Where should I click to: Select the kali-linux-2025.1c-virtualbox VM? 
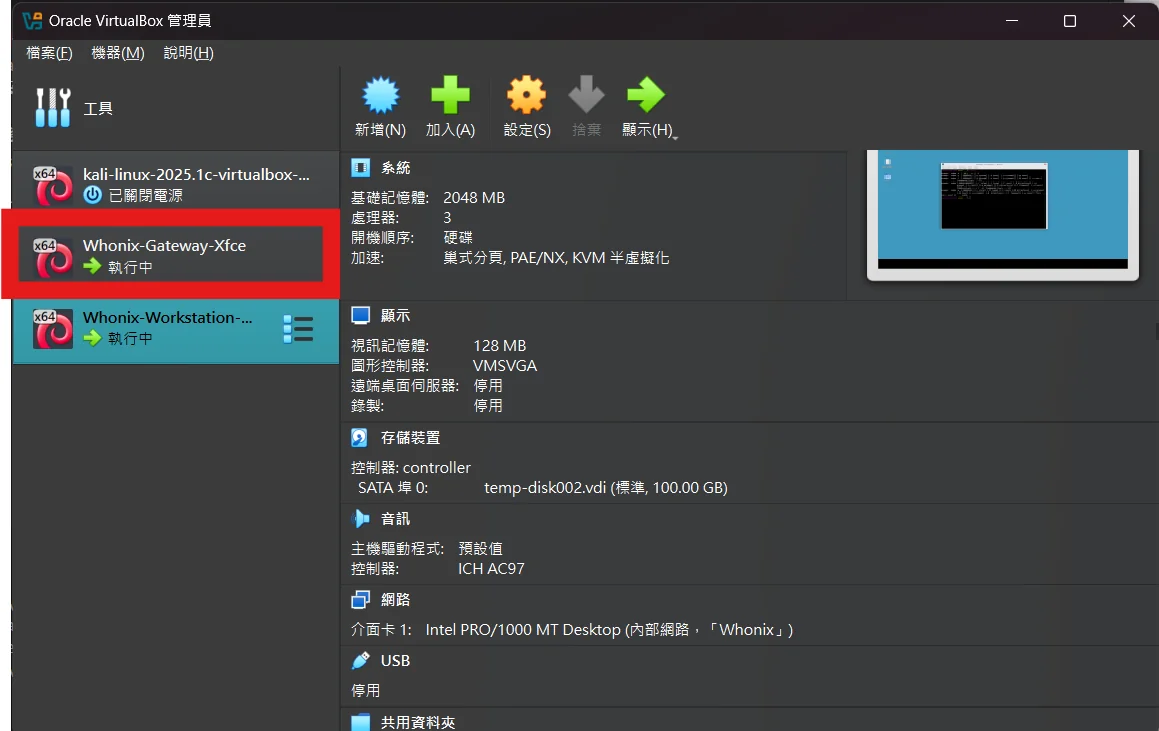pyautogui.click(x=175, y=184)
